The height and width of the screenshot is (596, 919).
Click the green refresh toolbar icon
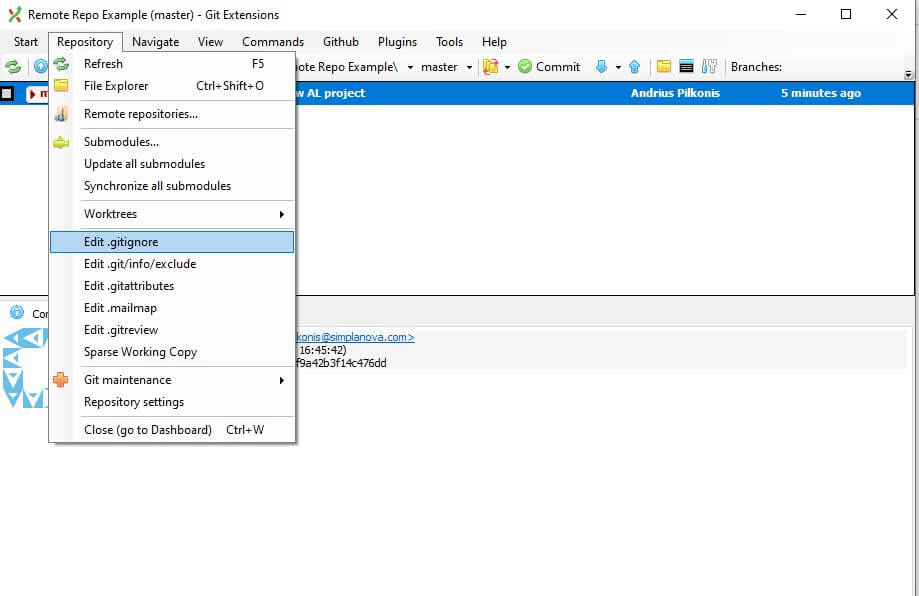tap(12, 67)
